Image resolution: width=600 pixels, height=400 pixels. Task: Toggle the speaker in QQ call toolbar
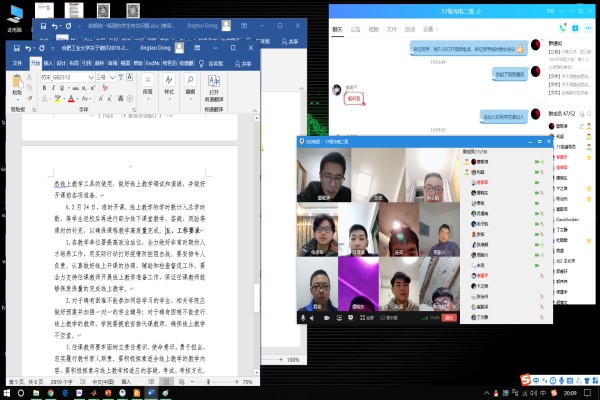[312, 318]
